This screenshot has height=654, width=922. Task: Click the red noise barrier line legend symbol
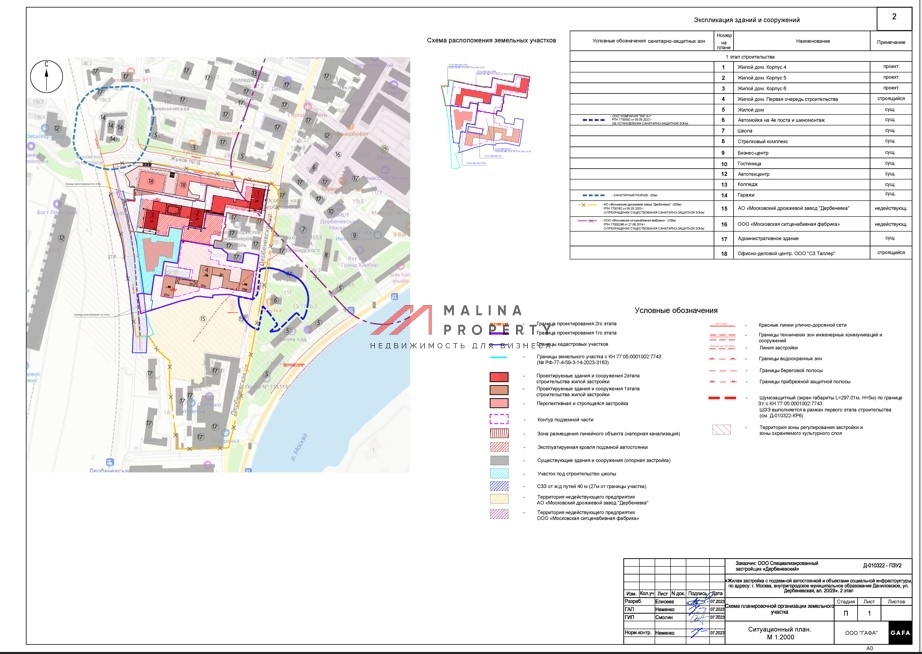(722, 399)
